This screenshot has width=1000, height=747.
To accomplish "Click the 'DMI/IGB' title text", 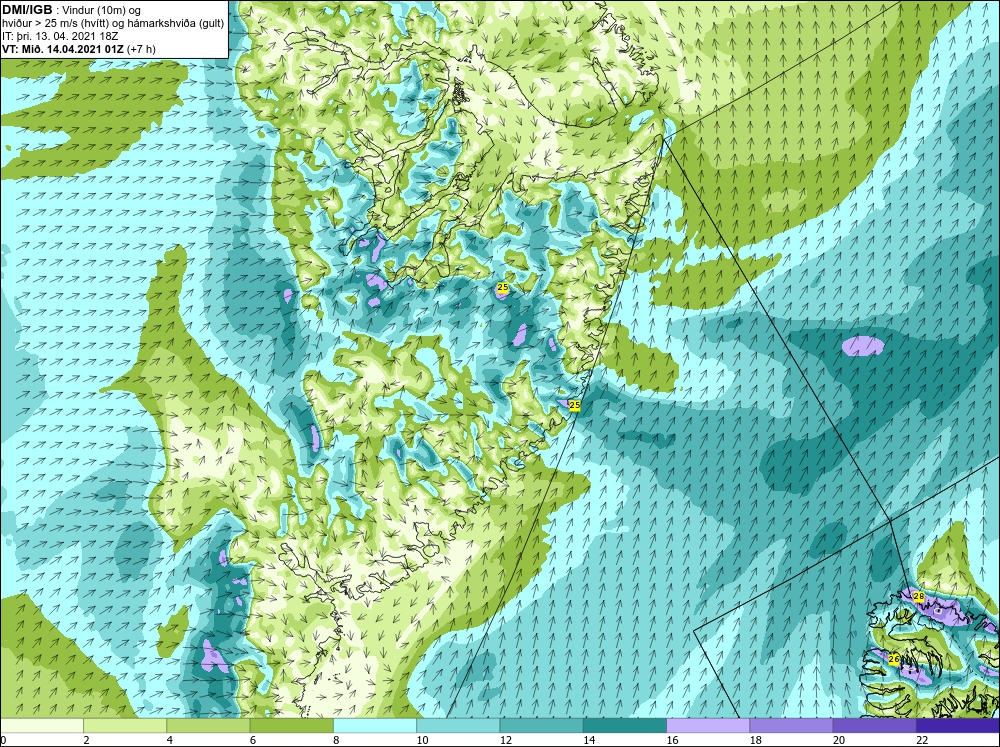I will [x=27, y=10].
